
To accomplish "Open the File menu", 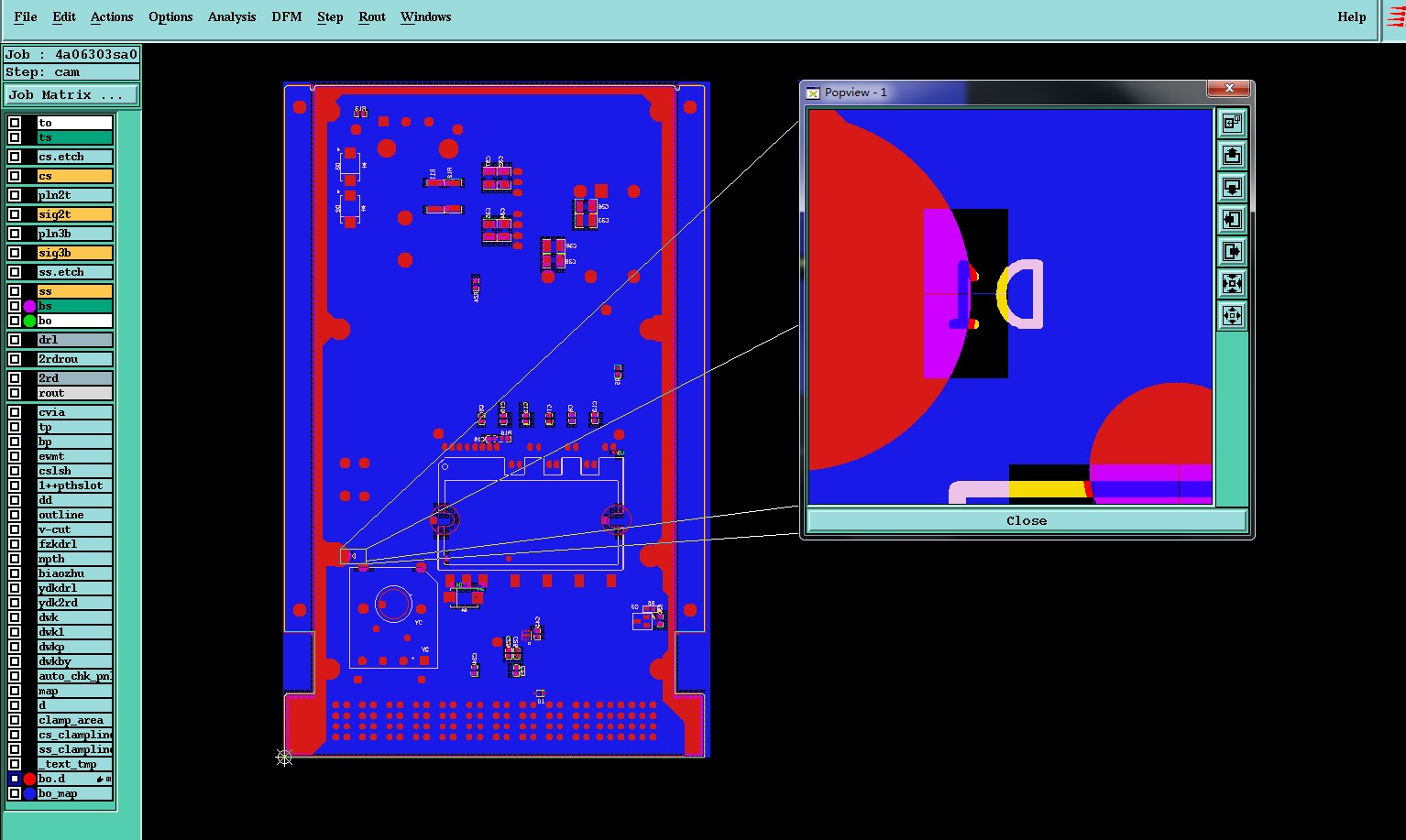I will [x=26, y=16].
